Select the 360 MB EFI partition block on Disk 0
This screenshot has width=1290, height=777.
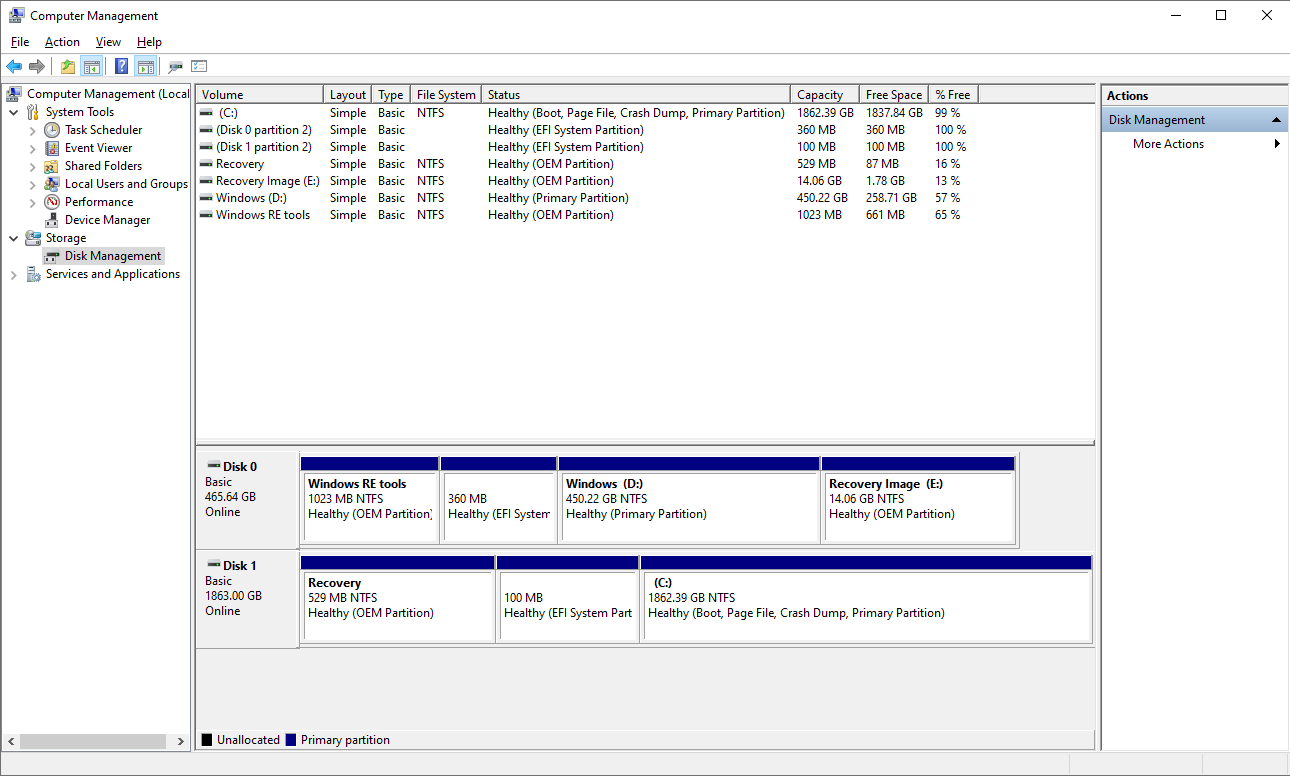coord(499,499)
